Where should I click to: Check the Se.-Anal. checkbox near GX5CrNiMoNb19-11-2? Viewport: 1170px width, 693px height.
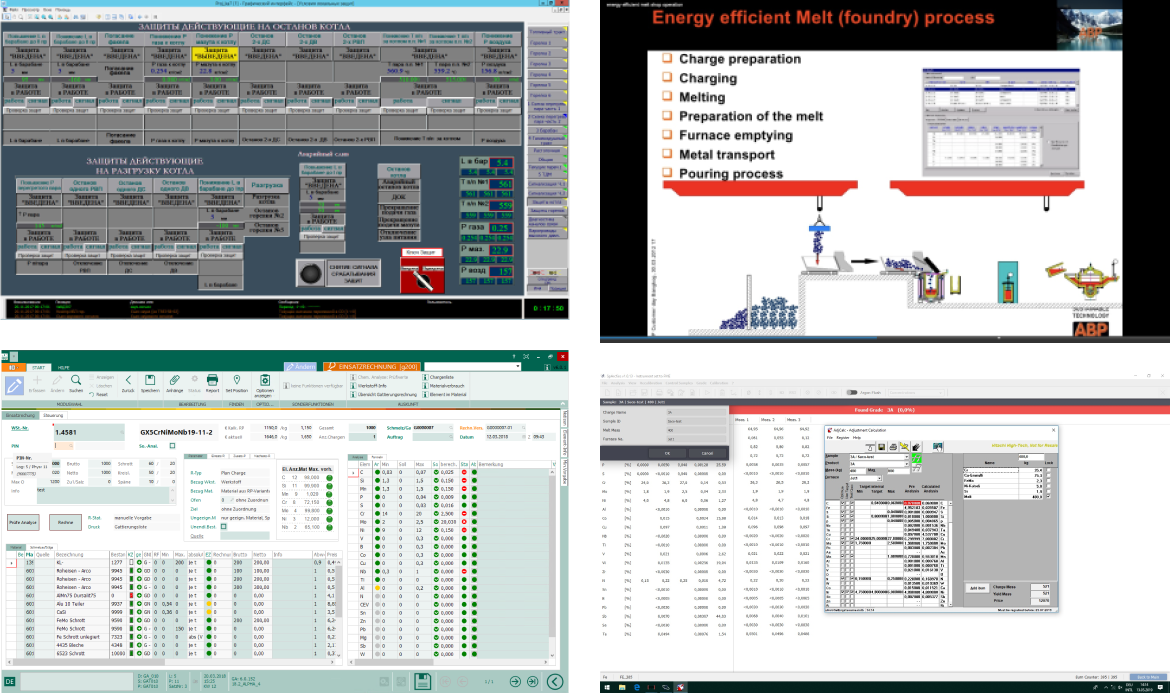coord(172,446)
